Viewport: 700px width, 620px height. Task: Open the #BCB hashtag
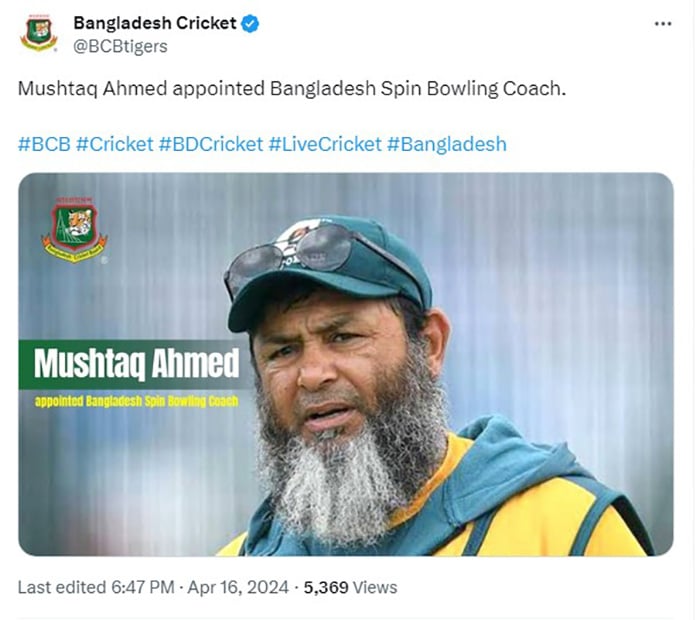pos(44,144)
